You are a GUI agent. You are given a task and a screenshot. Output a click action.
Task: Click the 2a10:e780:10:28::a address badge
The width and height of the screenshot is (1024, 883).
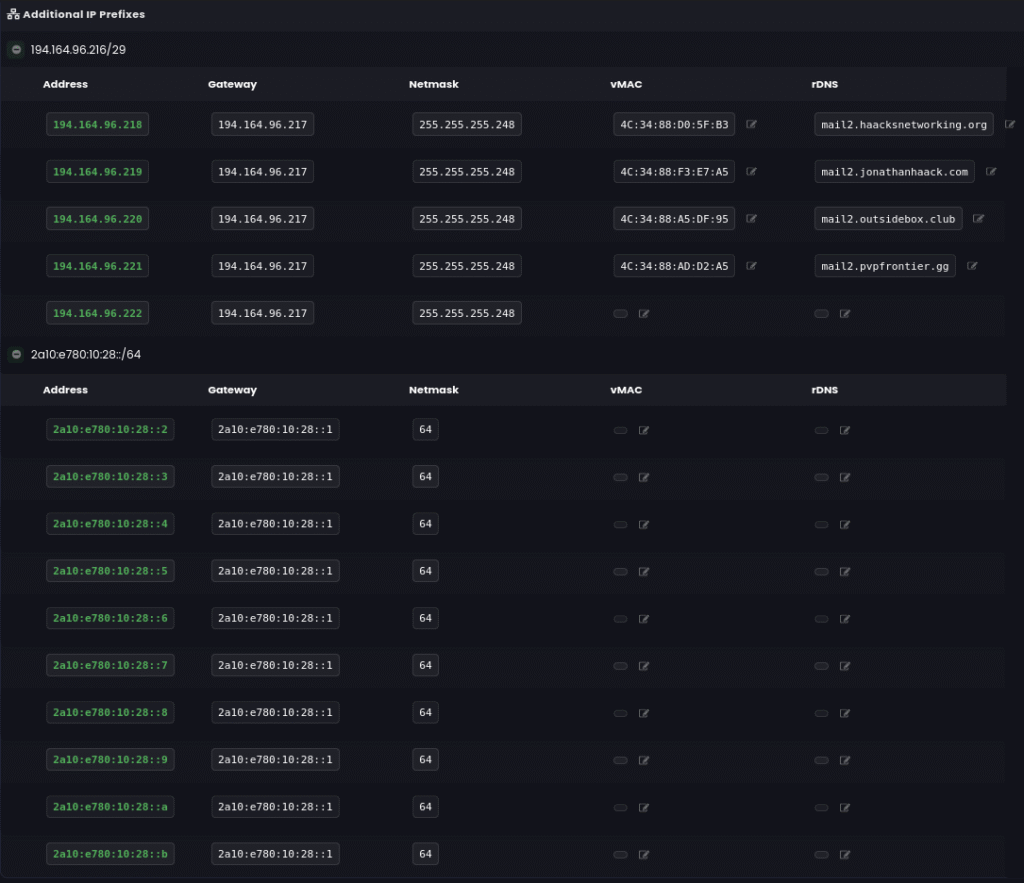point(110,807)
